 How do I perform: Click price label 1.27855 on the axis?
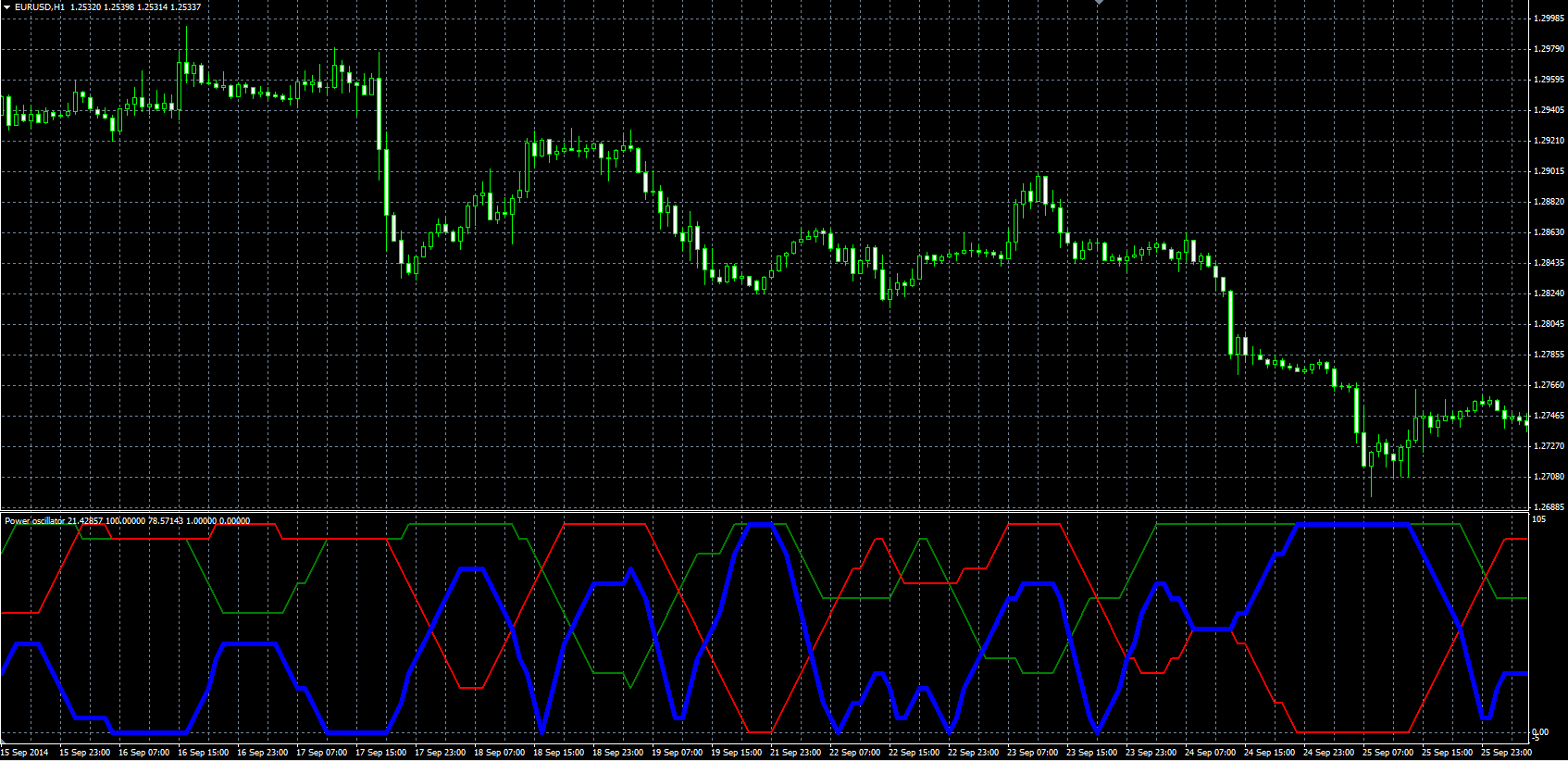click(x=1549, y=355)
